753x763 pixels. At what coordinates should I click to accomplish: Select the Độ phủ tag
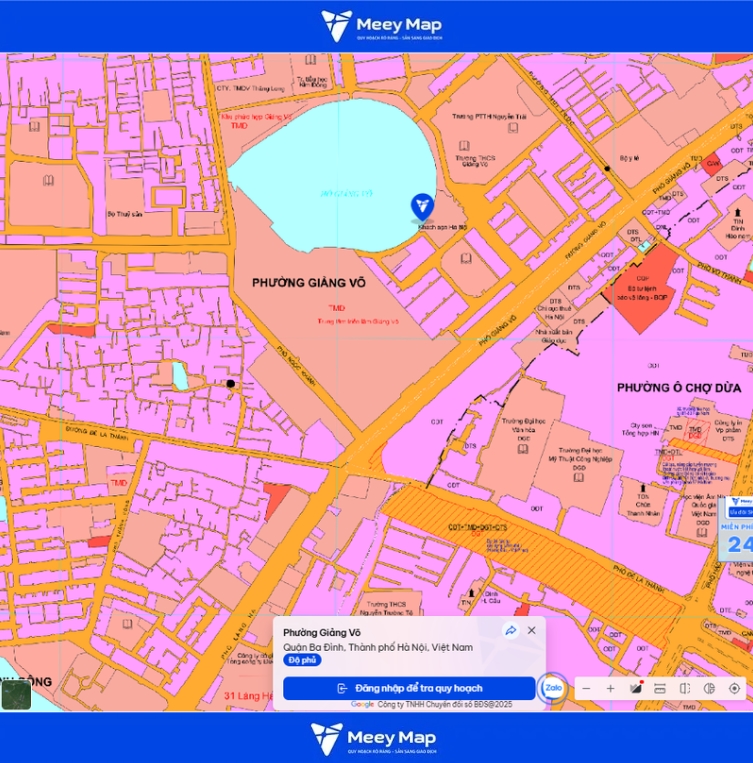(302, 660)
